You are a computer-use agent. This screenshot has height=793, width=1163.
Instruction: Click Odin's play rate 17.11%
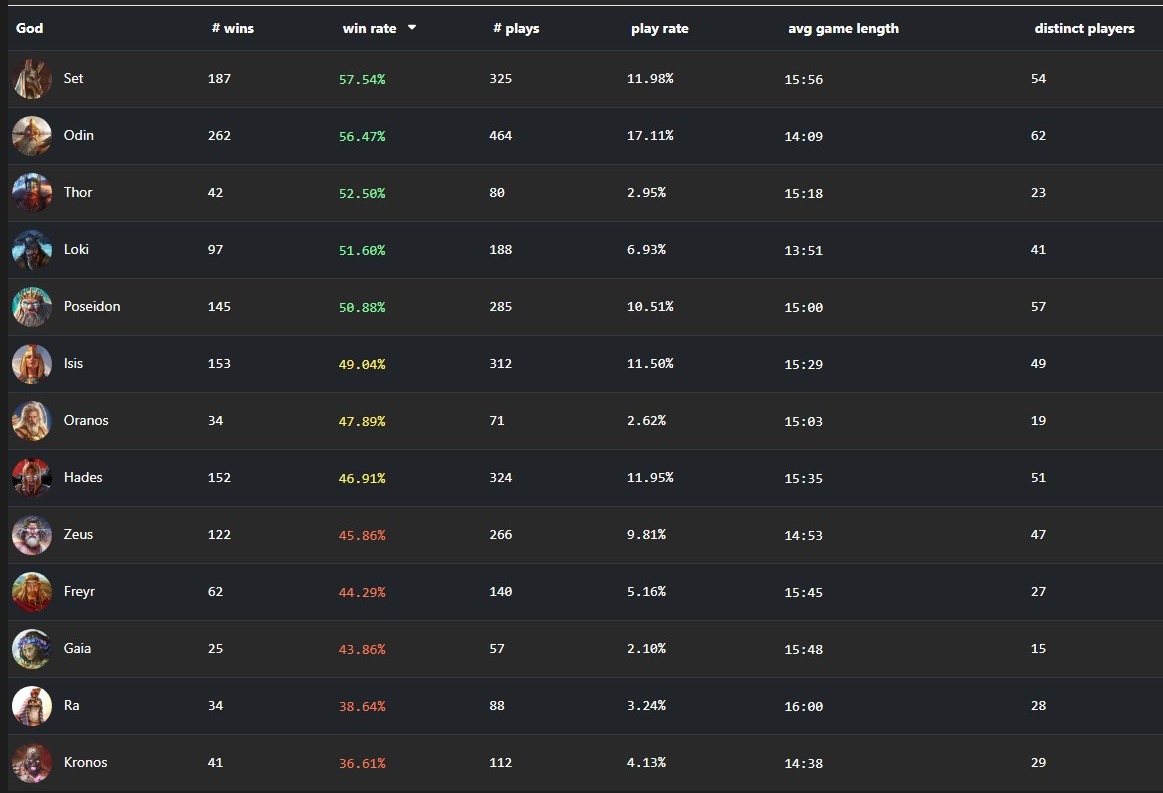pos(650,136)
